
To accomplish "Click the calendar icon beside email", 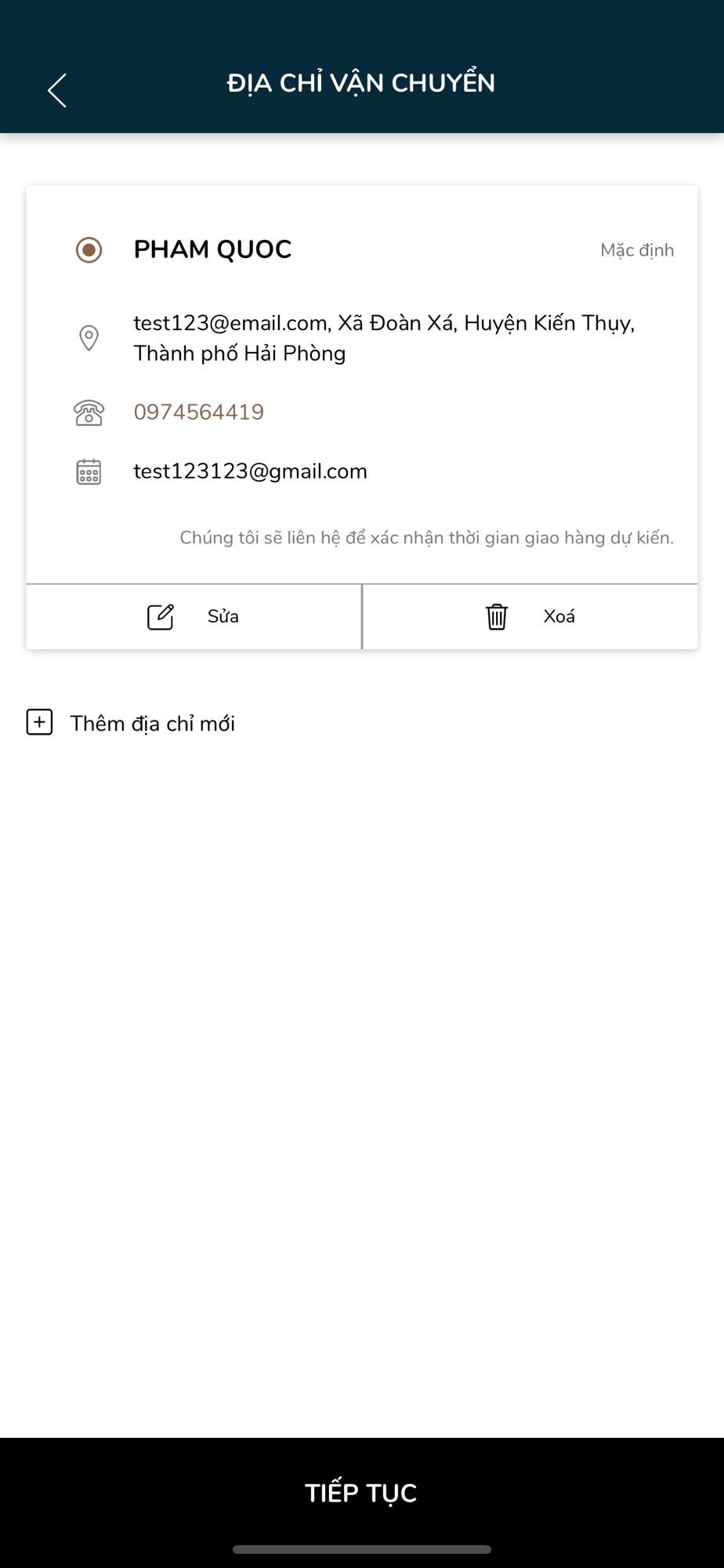I will coord(89,471).
